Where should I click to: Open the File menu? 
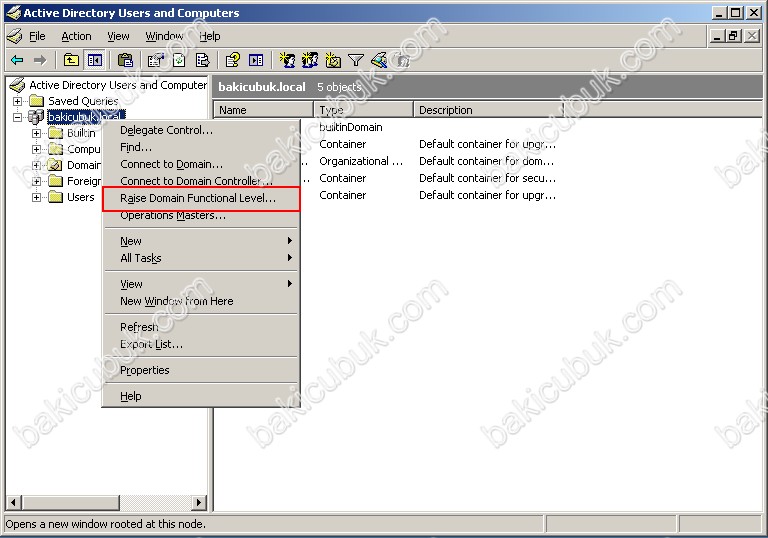click(37, 36)
